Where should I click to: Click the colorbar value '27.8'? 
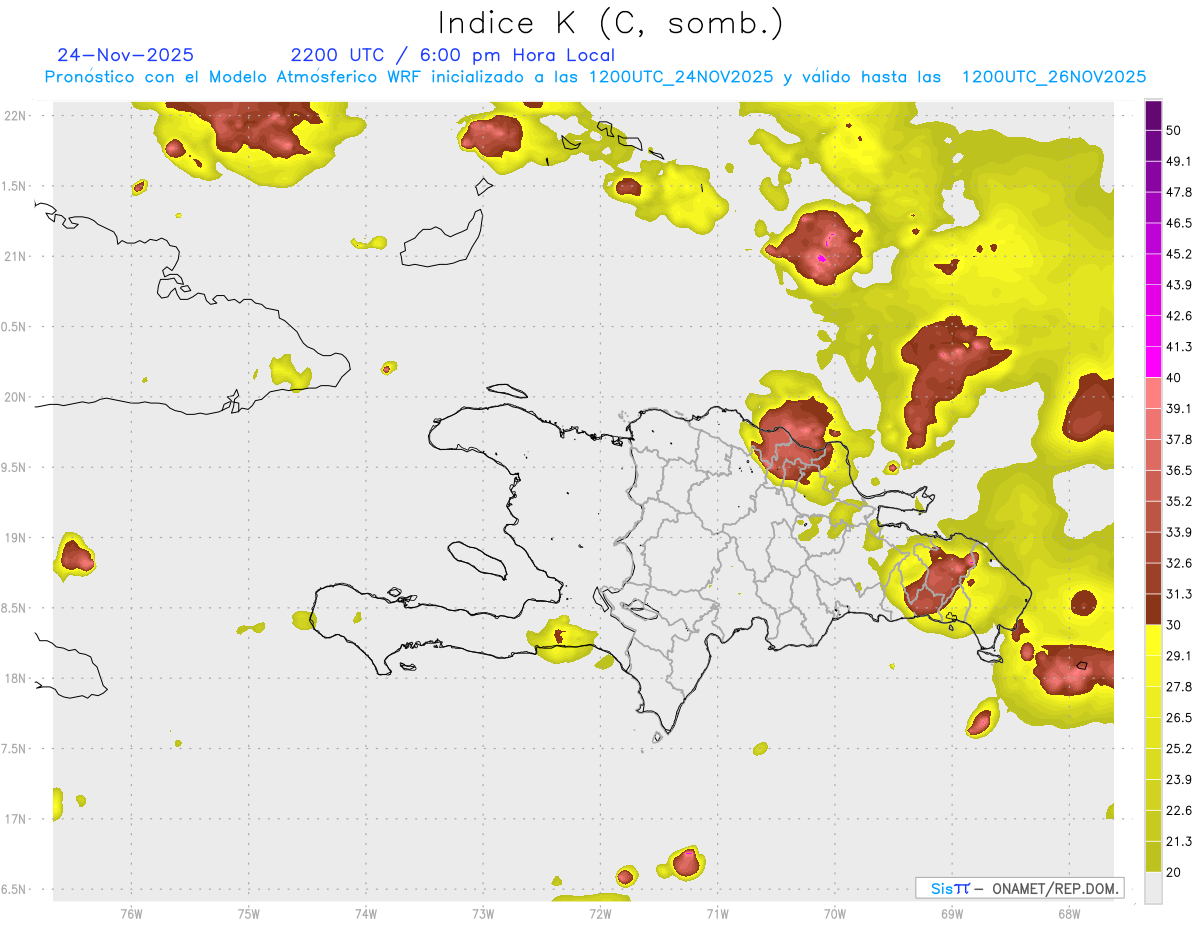1179,687
